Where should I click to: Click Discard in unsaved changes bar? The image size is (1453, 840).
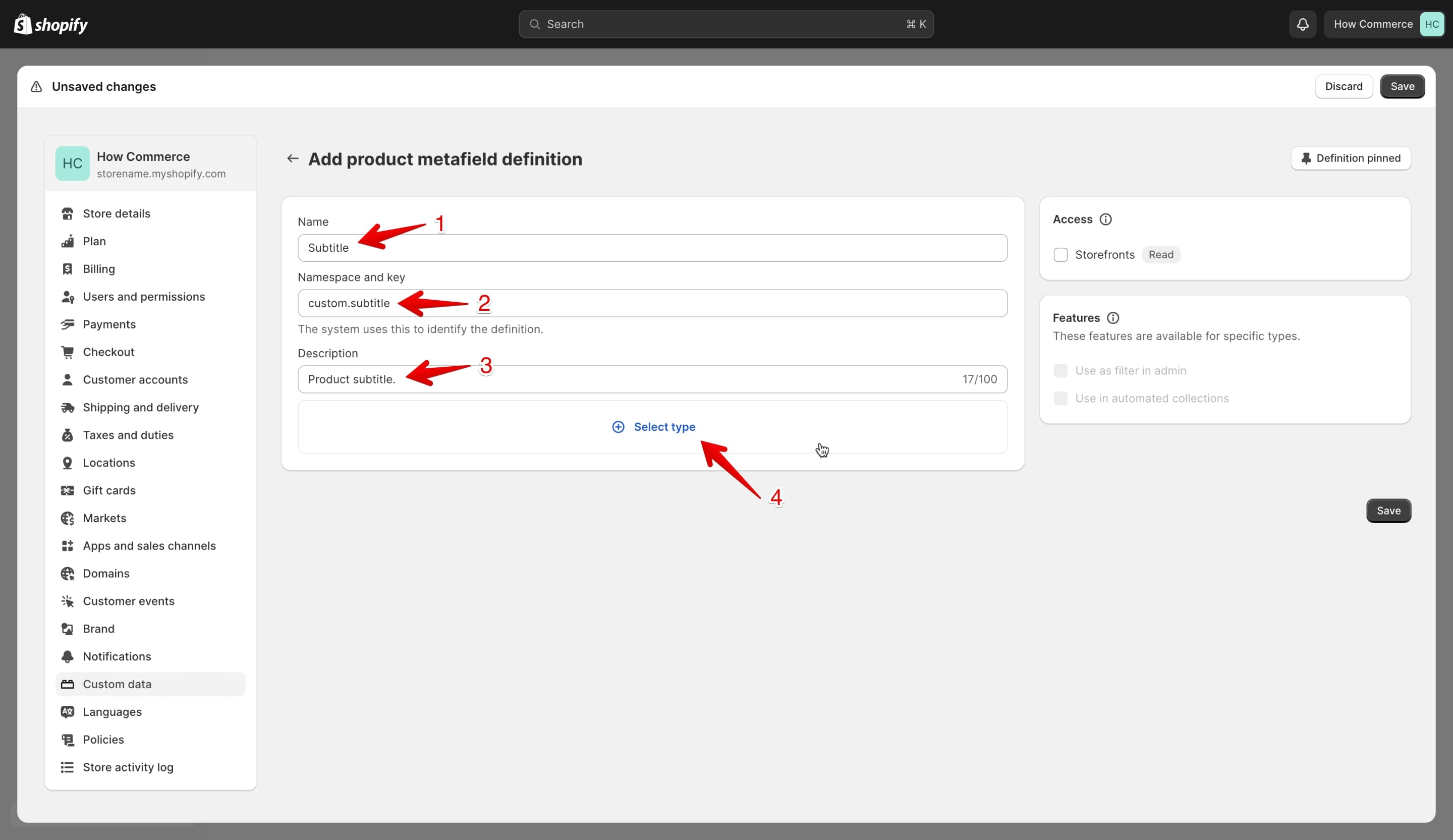1344,86
